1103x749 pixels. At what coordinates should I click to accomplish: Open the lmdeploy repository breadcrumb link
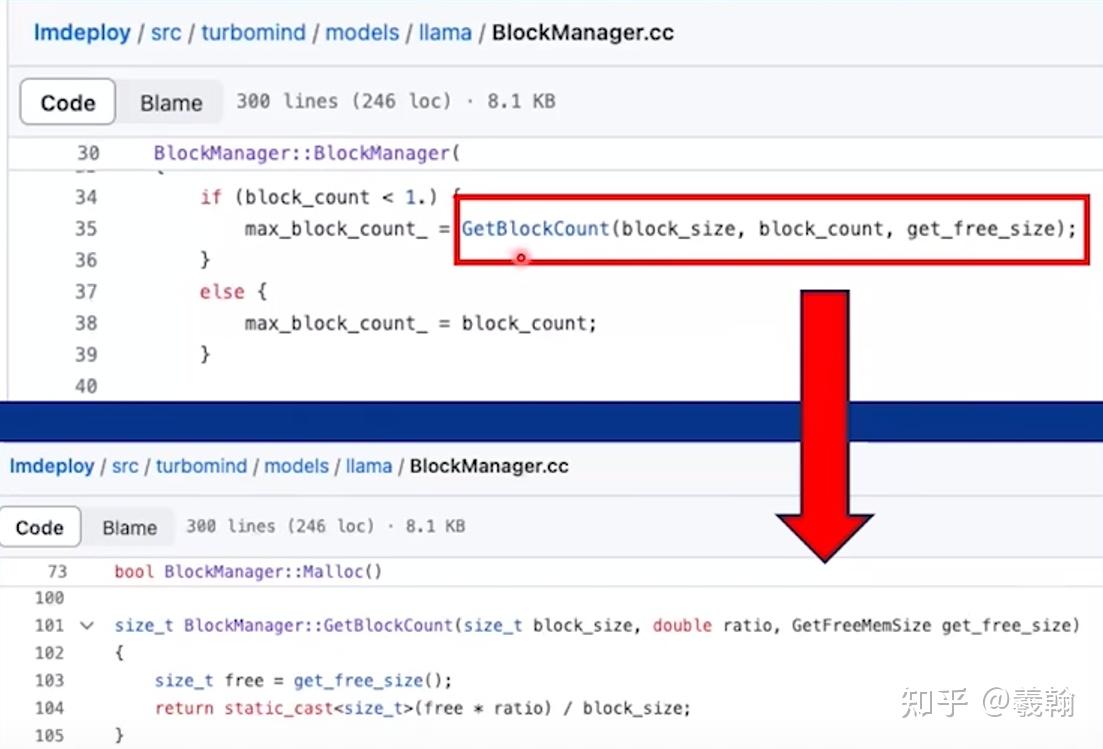[x=82, y=32]
